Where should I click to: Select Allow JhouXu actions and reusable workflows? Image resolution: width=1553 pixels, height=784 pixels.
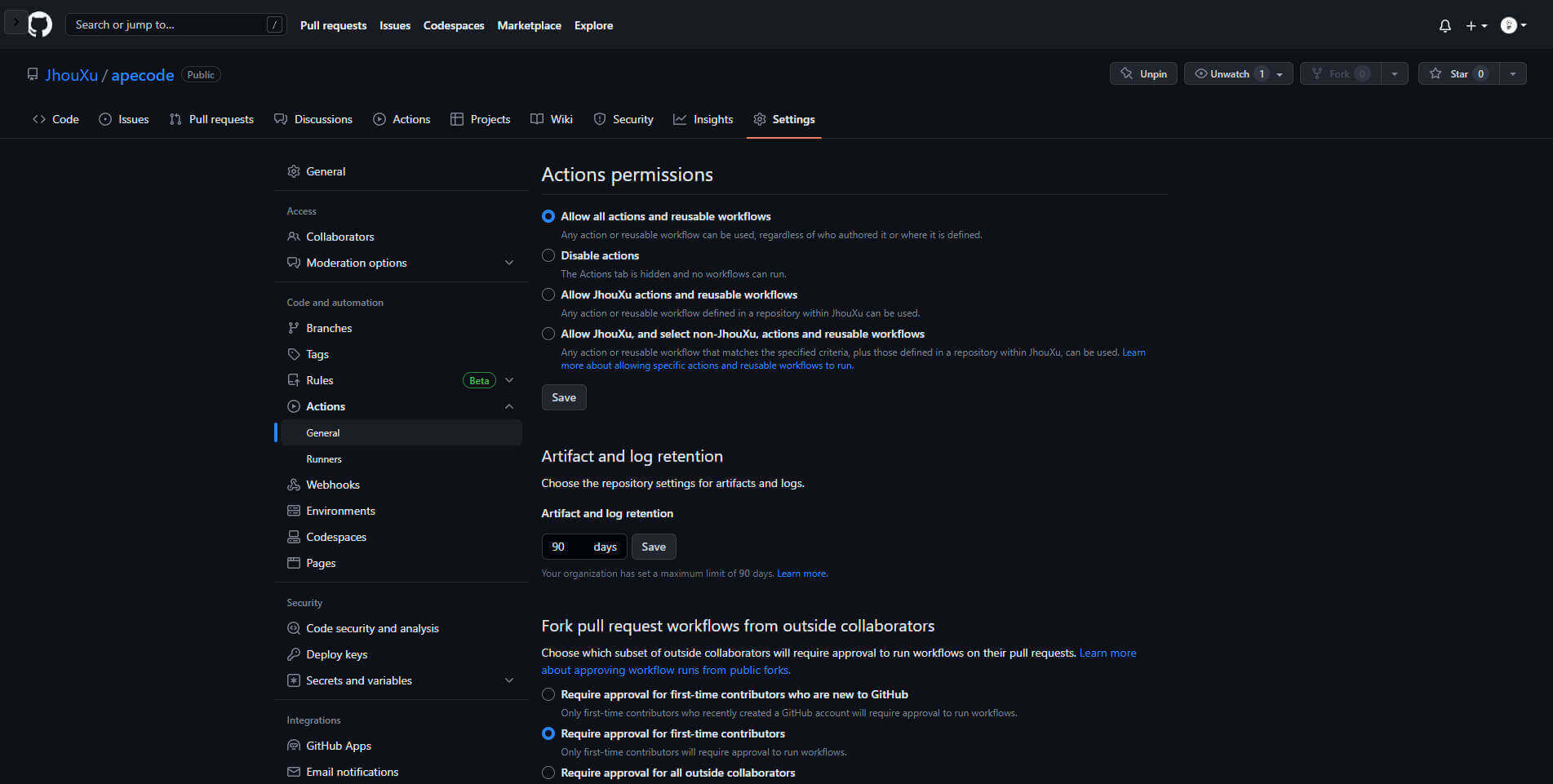pos(548,295)
